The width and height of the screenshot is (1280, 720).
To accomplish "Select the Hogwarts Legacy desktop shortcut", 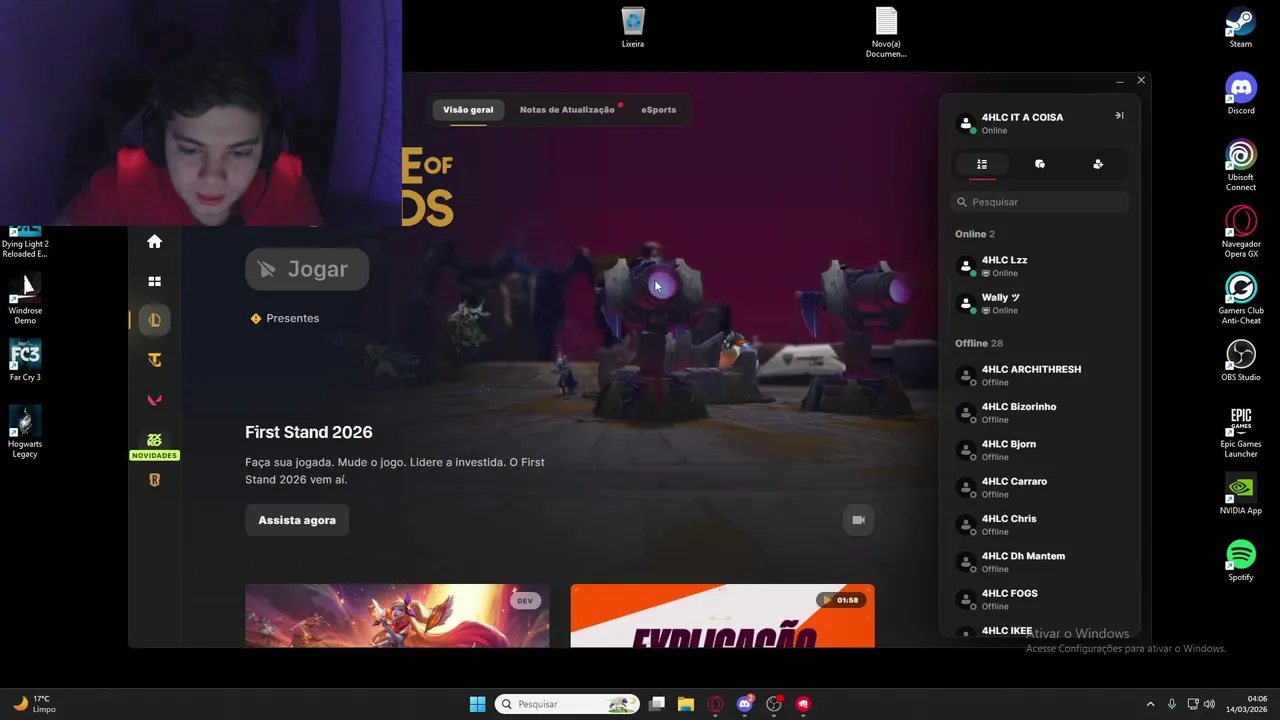I will point(25,432).
